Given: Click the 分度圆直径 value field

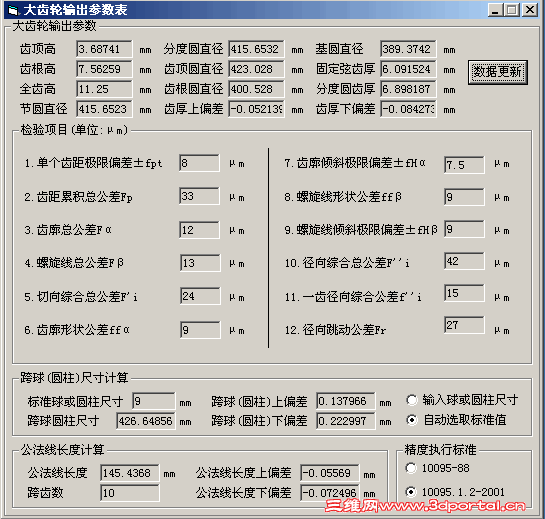Looking at the screenshot, I should [257, 49].
